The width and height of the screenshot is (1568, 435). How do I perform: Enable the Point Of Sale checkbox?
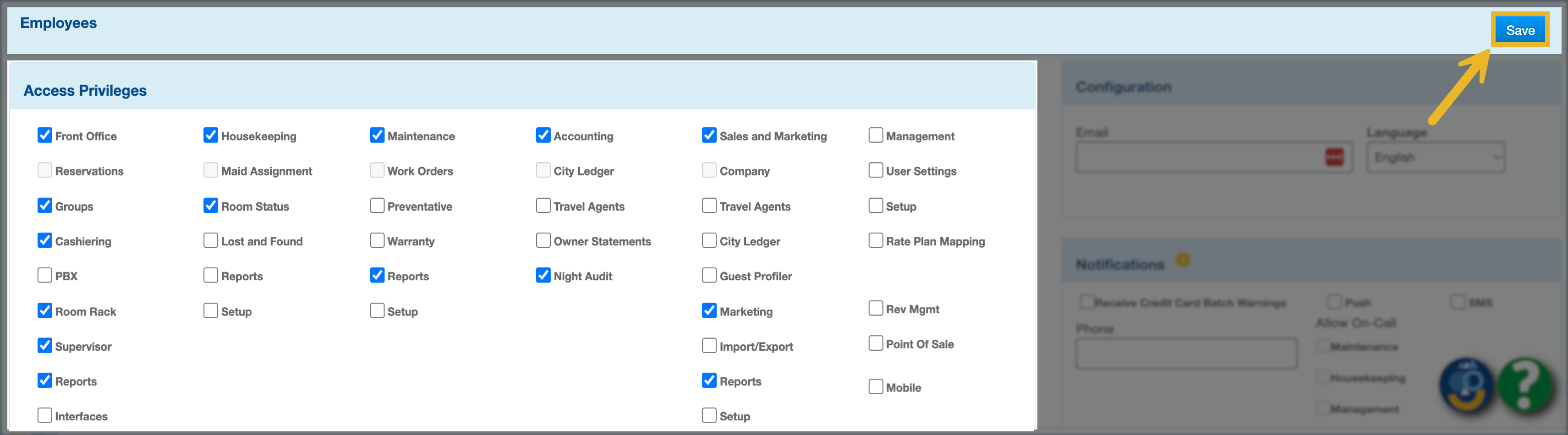point(875,343)
